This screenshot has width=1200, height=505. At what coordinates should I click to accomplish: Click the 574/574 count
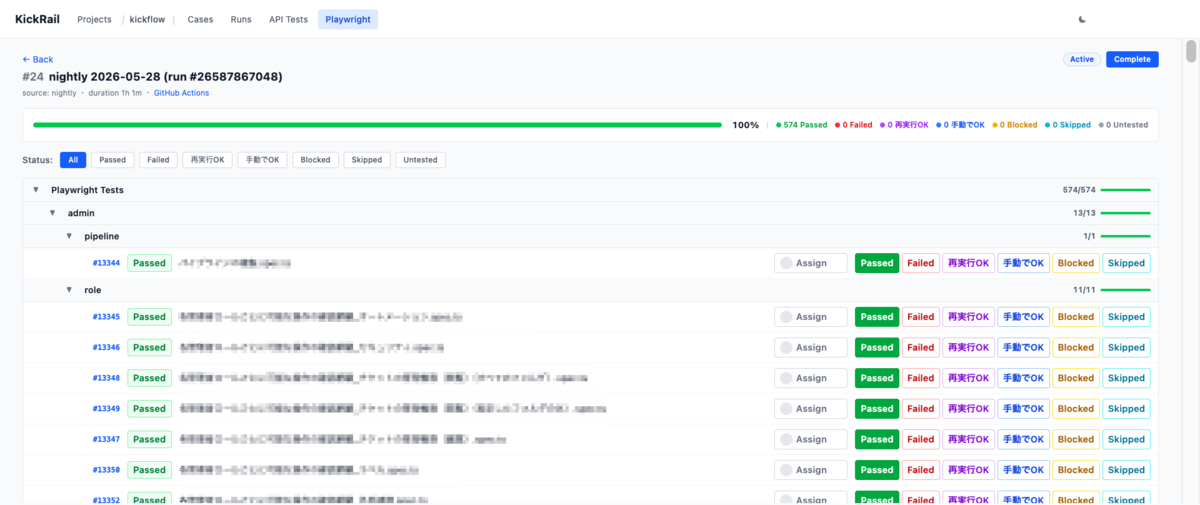click(x=1079, y=190)
